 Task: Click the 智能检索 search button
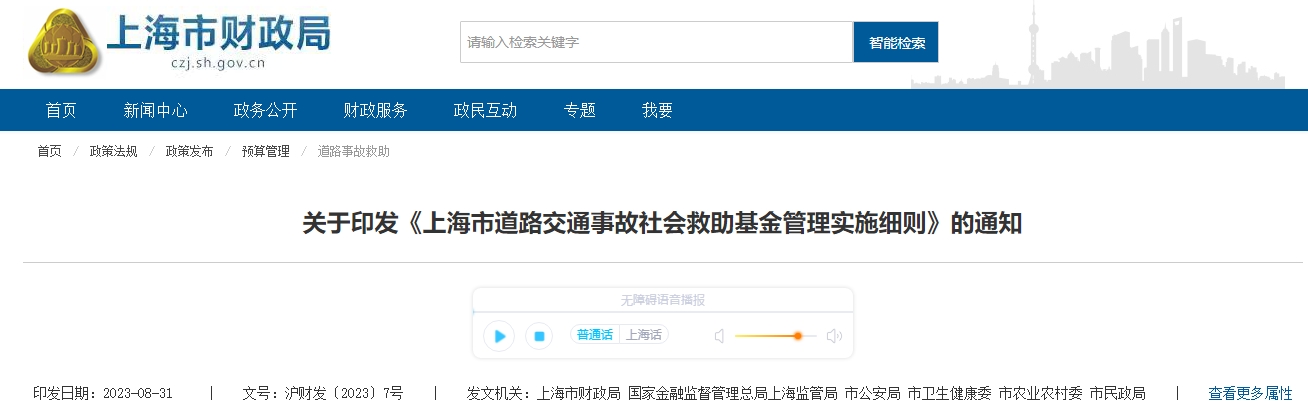pyautogui.click(x=896, y=42)
